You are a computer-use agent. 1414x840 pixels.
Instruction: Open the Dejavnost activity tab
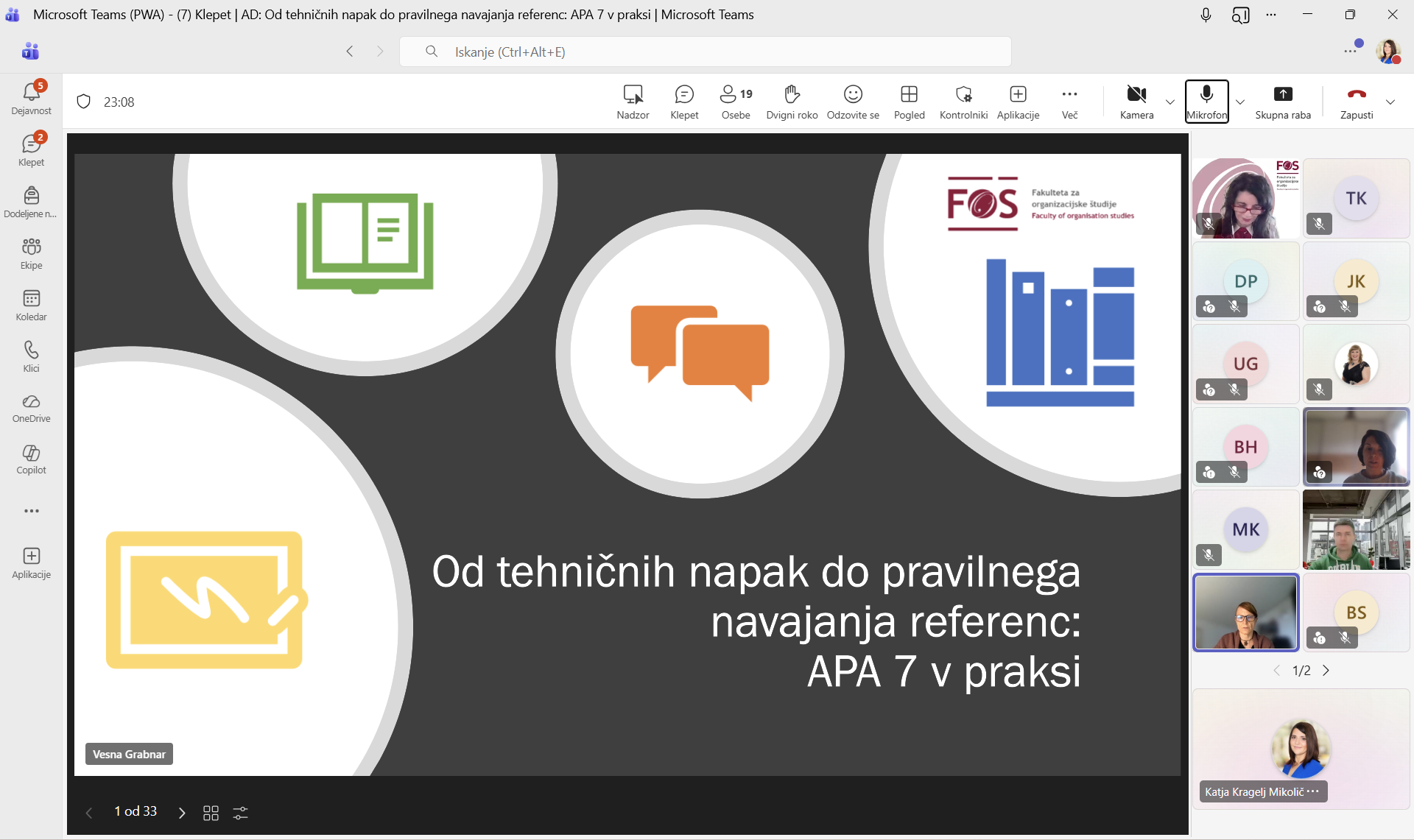(x=31, y=99)
